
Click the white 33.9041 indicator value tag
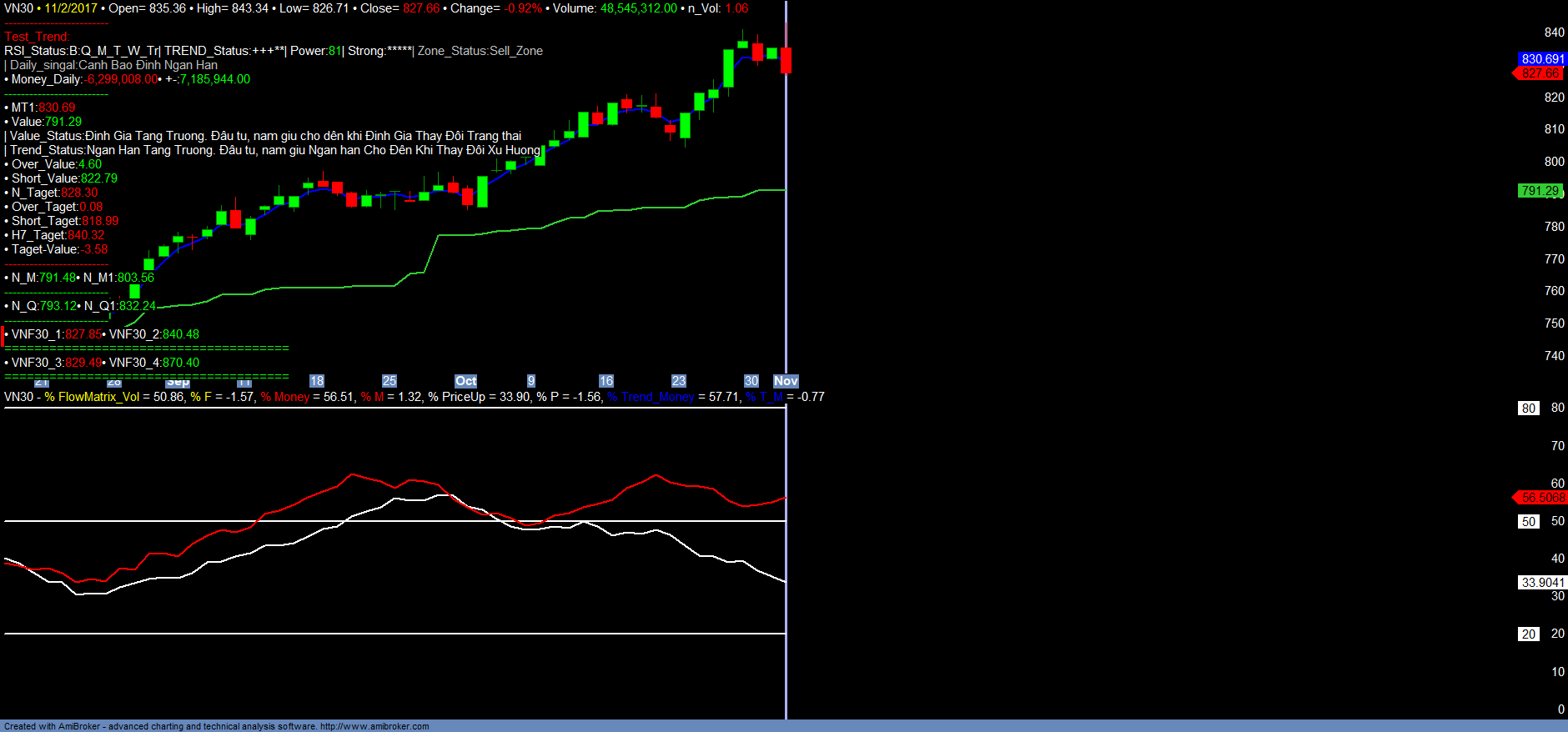(x=1542, y=583)
